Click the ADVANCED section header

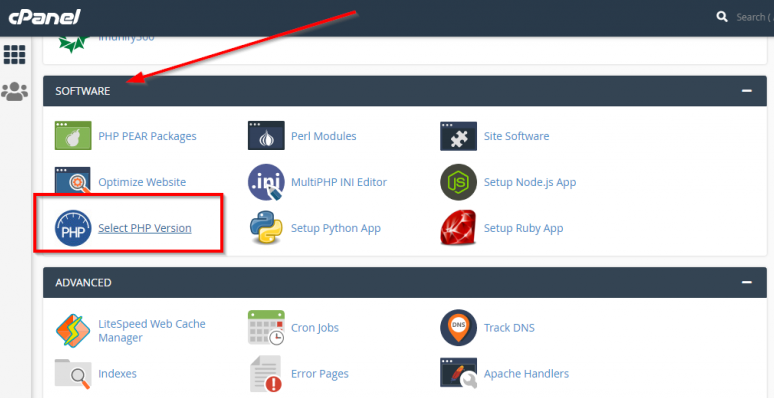click(405, 282)
